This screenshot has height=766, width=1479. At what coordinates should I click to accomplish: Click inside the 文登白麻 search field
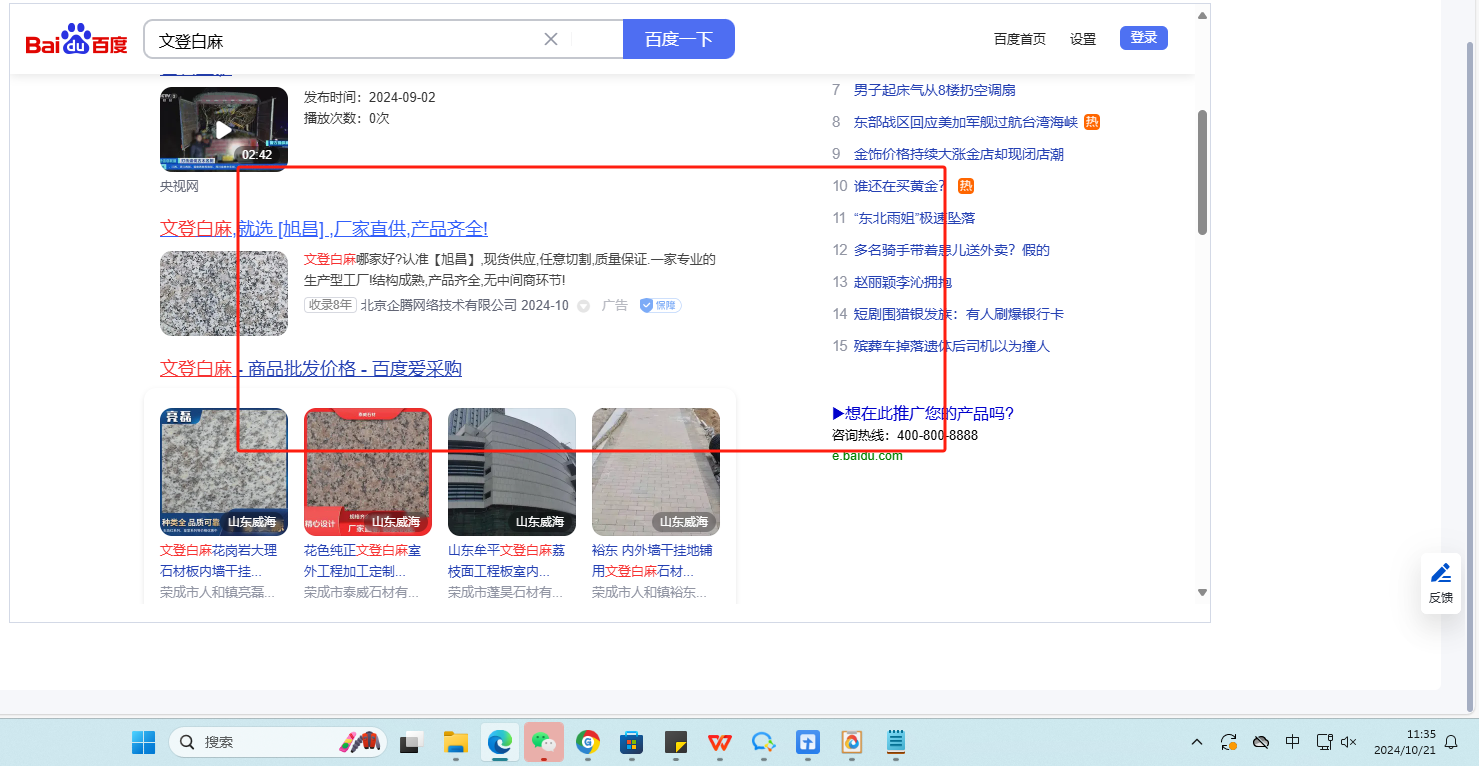[340, 40]
